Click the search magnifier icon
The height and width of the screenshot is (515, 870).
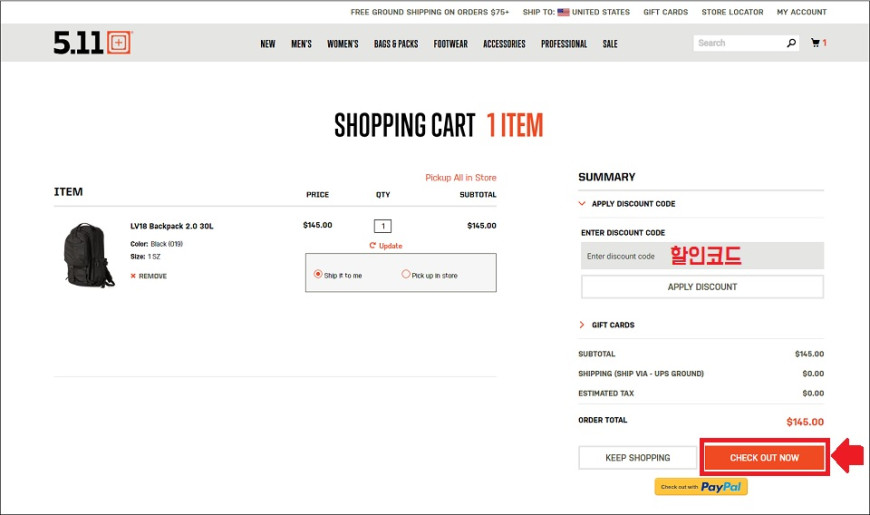coord(791,43)
